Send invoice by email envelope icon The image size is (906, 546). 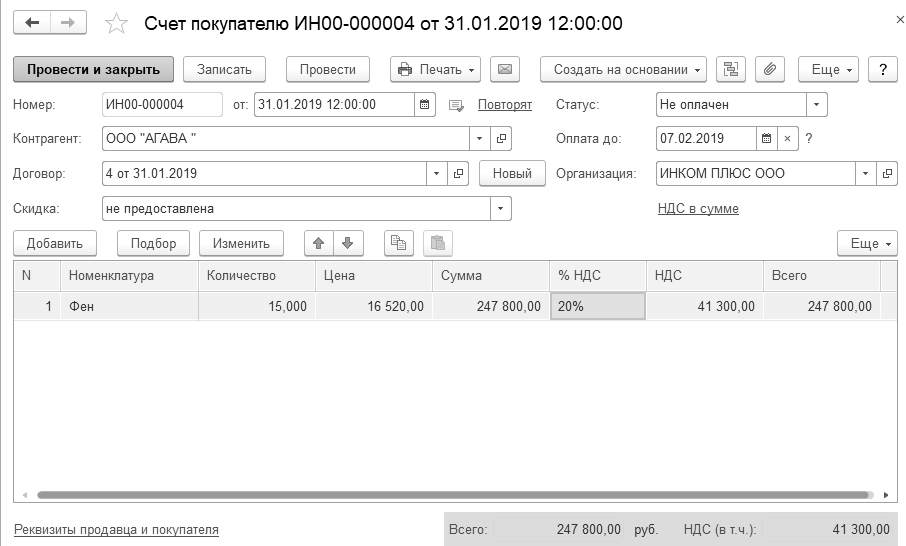pyautogui.click(x=505, y=69)
